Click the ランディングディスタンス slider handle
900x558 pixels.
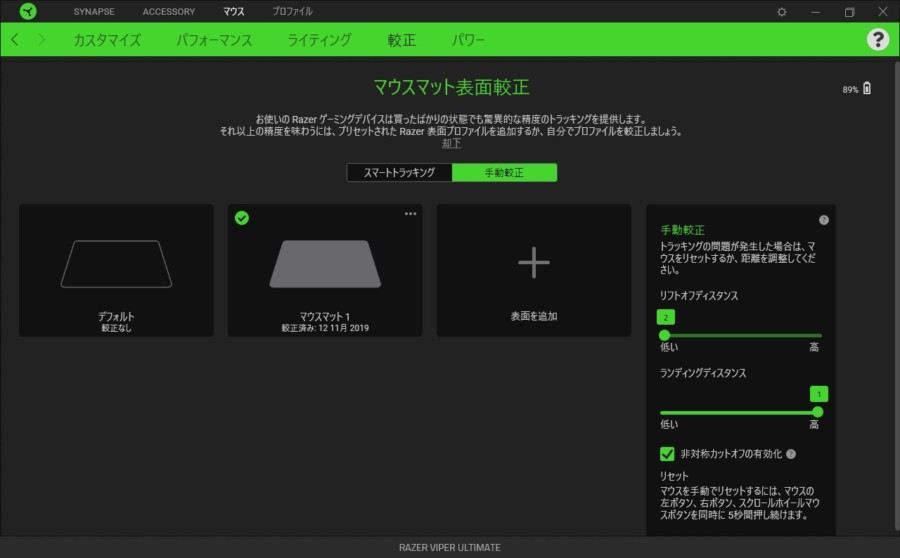(817, 412)
